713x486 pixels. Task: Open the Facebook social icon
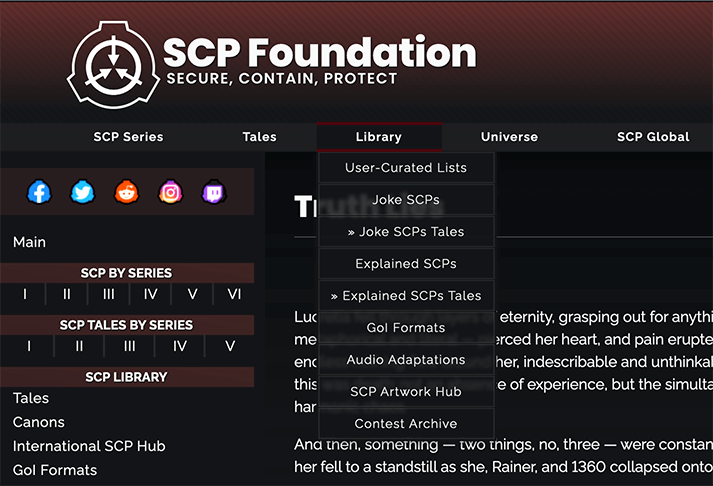(x=39, y=192)
